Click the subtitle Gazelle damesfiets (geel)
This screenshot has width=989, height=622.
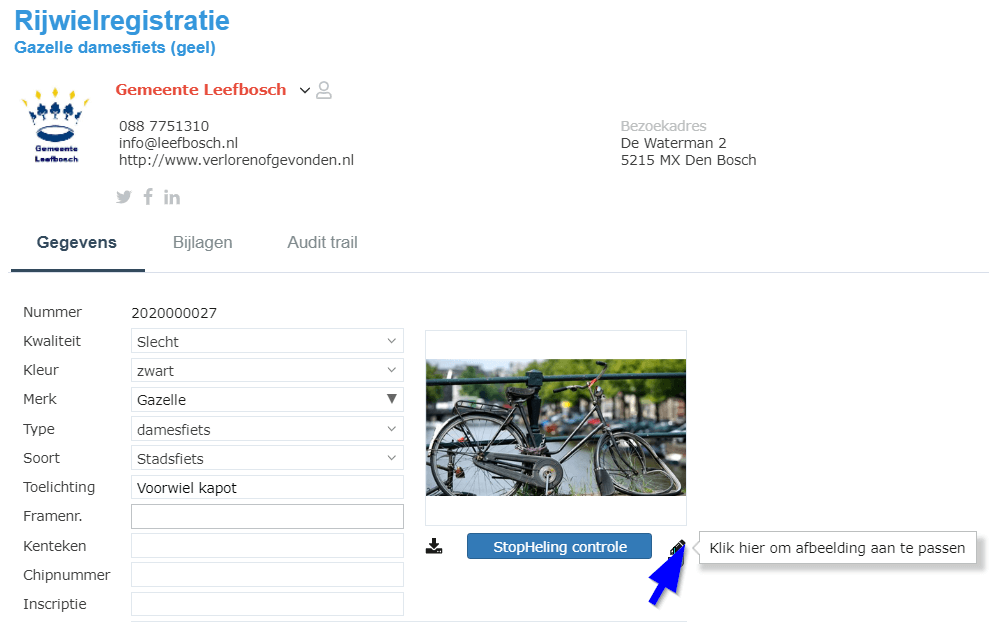(x=115, y=47)
